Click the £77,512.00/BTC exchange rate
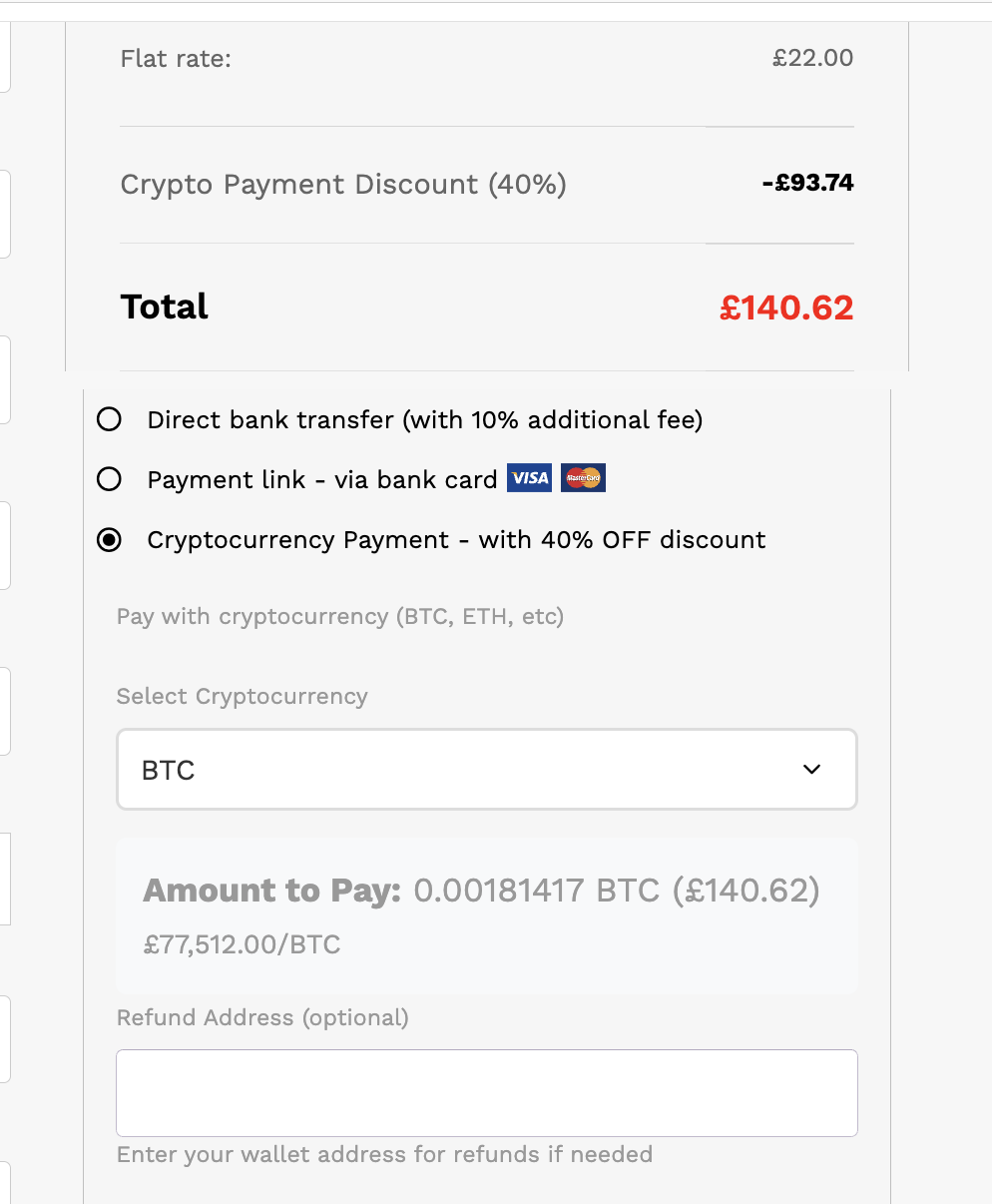This screenshot has width=992, height=1204. (x=242, y=944)
